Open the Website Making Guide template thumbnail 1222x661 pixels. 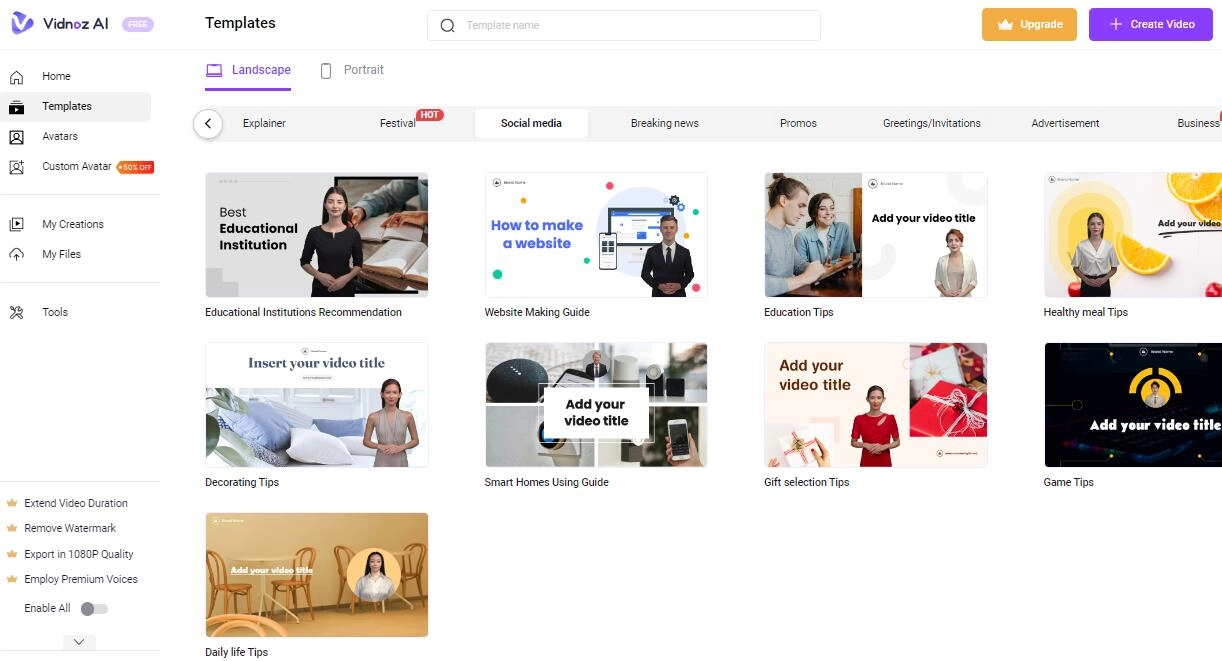click(596, 235)
